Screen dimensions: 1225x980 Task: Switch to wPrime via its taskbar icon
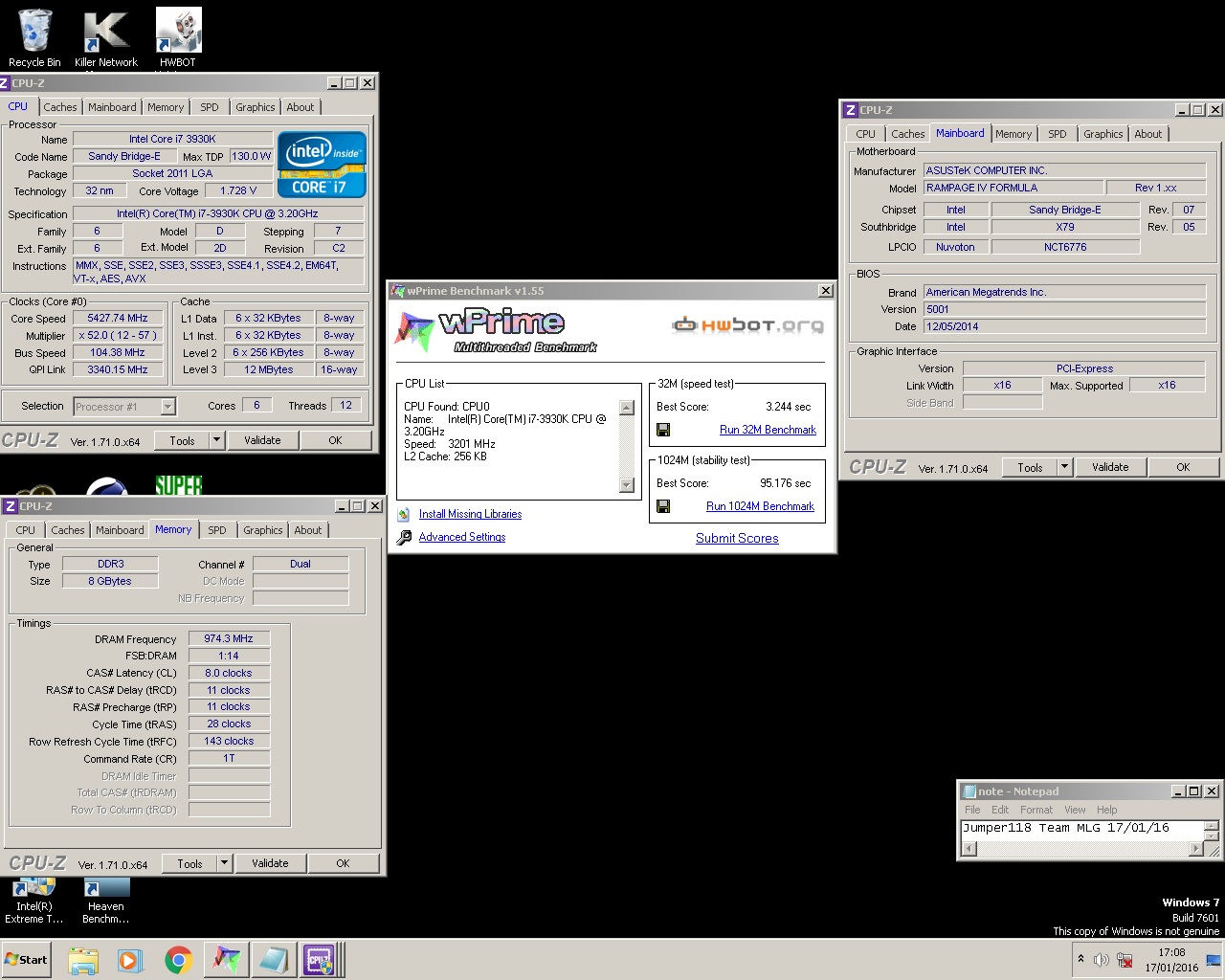227,960
